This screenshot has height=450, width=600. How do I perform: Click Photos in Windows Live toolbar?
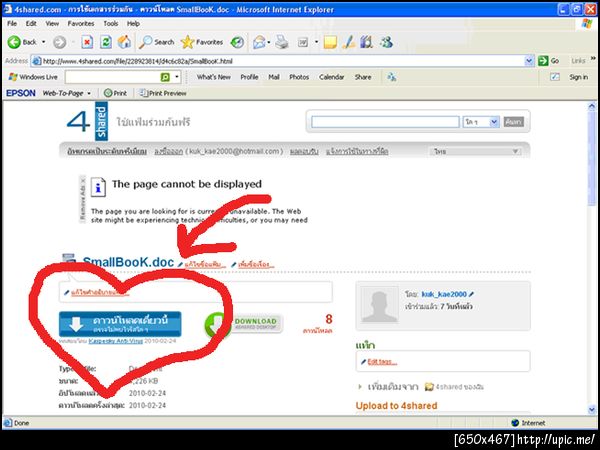click(x=299, y=77)
